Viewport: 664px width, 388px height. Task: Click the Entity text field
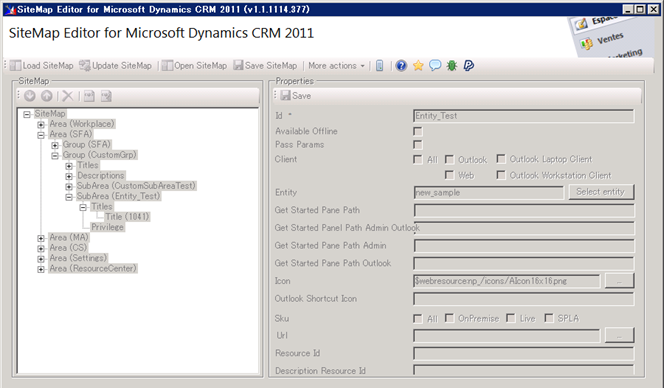click(489, 193)
